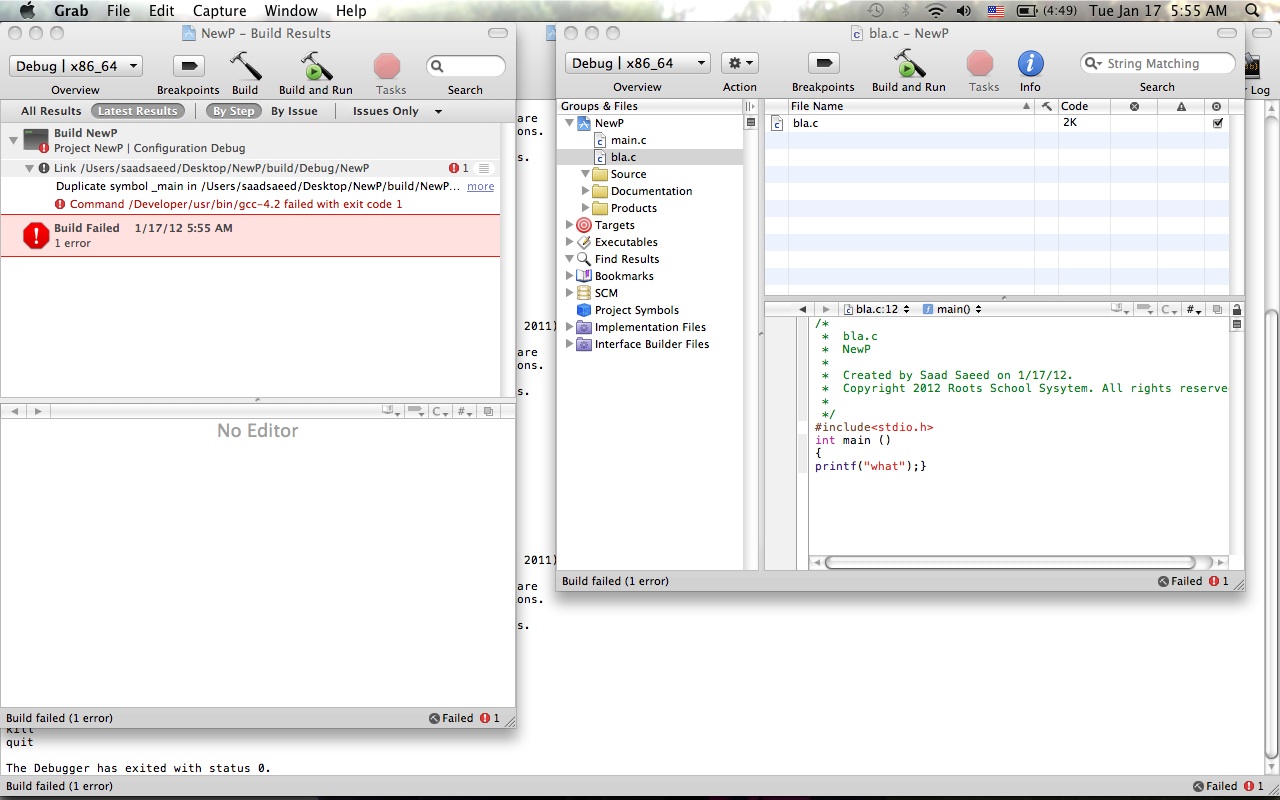Expand the Targets group
This screenshot has height=800, width=1280.
point(569,225)
